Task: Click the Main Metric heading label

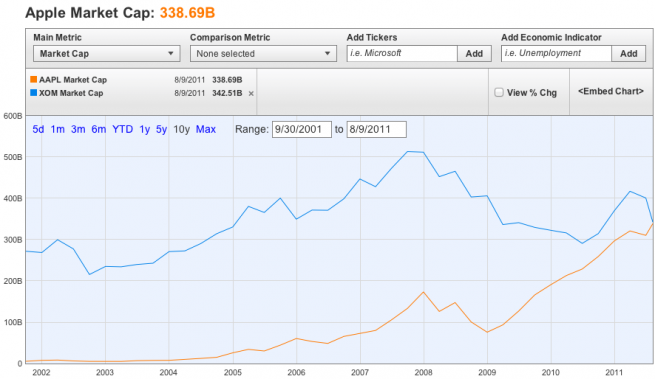Action: 57,37
